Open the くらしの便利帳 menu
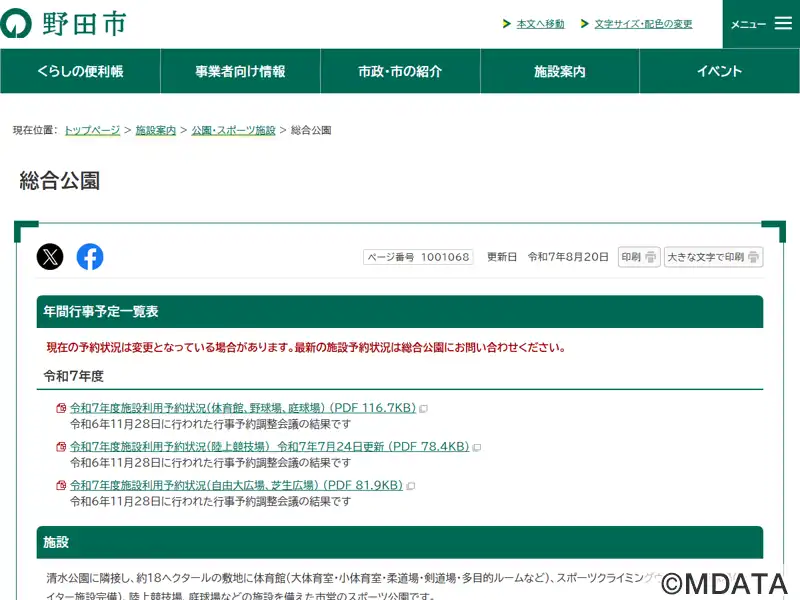This screenshot has width=800, height=600. [x=80, y=71]
